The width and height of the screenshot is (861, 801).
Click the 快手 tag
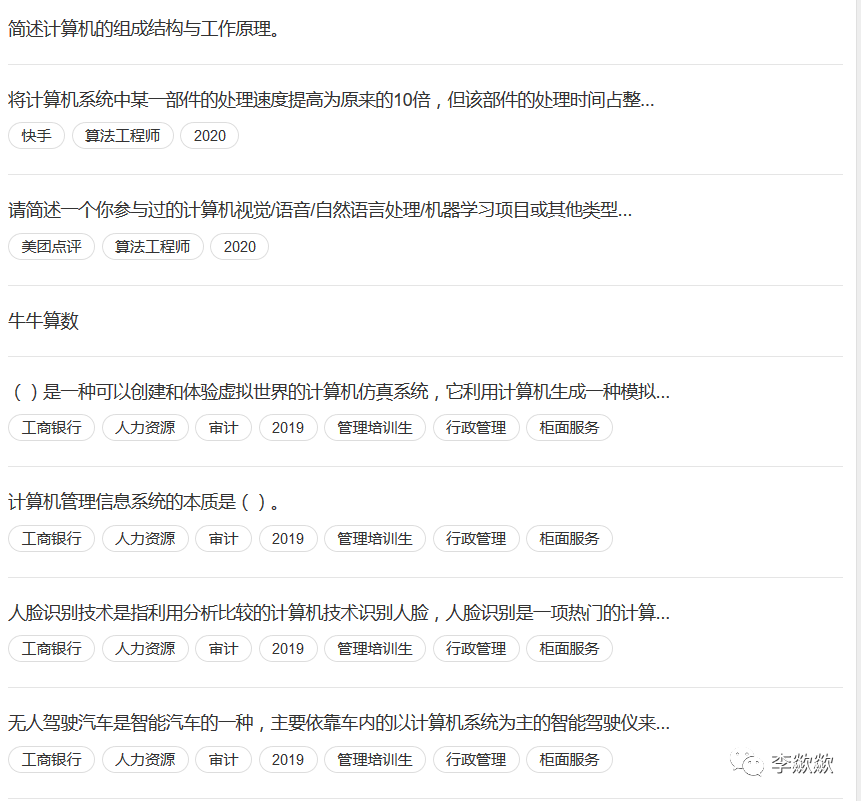tap(36, 136)
